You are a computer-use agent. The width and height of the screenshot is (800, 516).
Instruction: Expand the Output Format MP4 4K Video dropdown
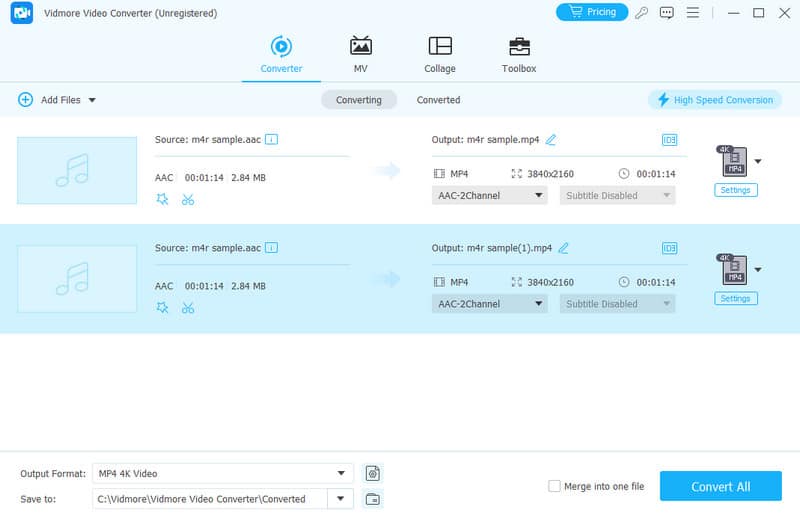pyautogui.click(x=343, y=473)
